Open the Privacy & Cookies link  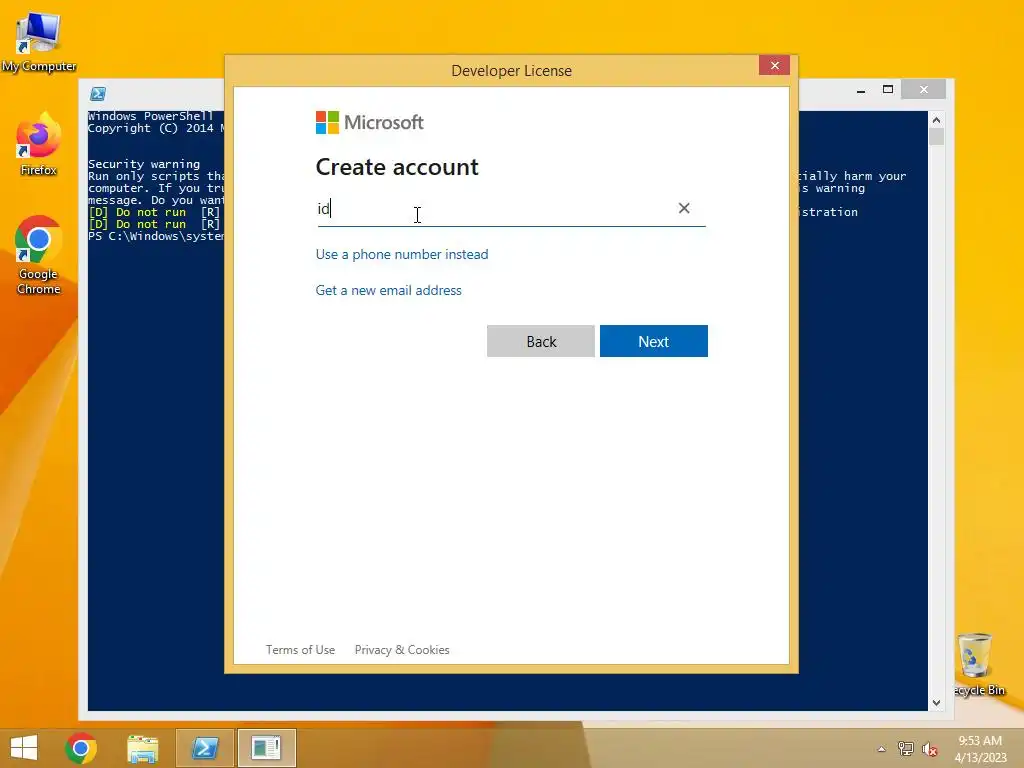tap(402, 650)
